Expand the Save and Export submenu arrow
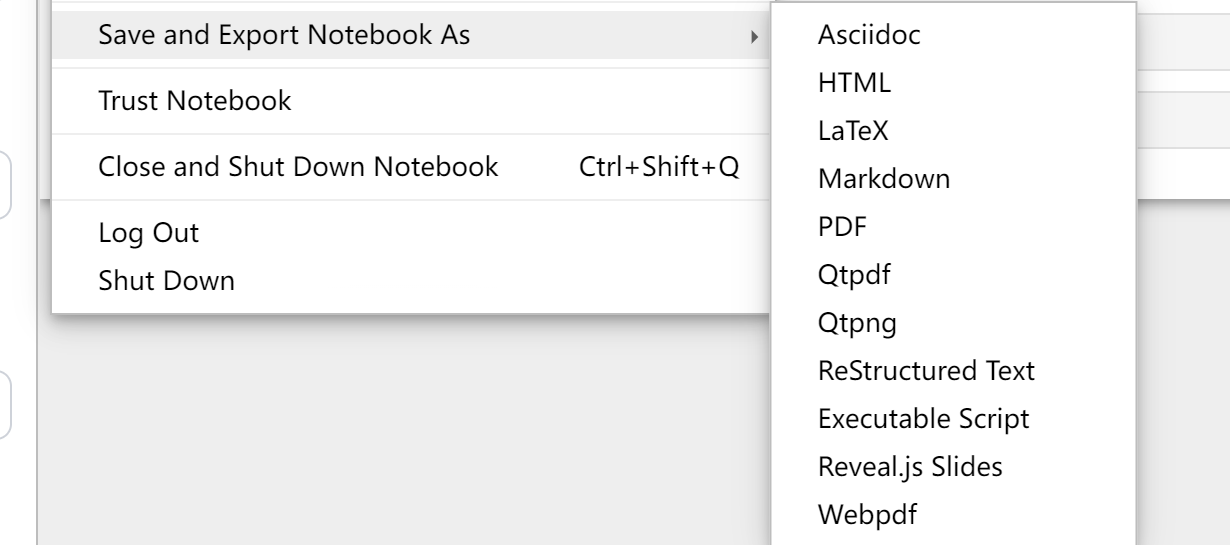This screenshot has height=545, width=1230. click(753, 36)
